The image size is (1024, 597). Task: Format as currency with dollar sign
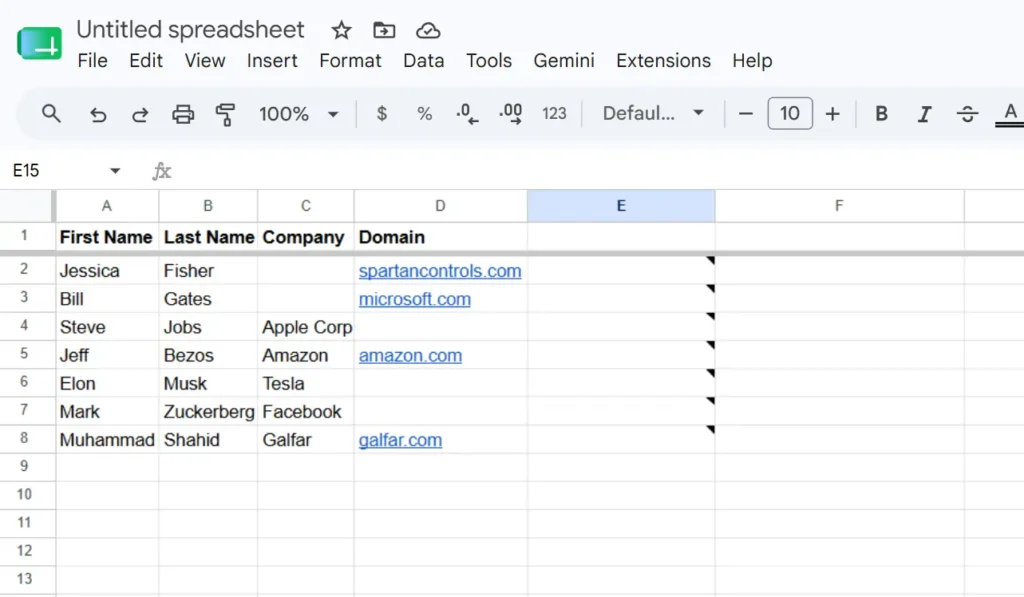(x=382, y=114)
